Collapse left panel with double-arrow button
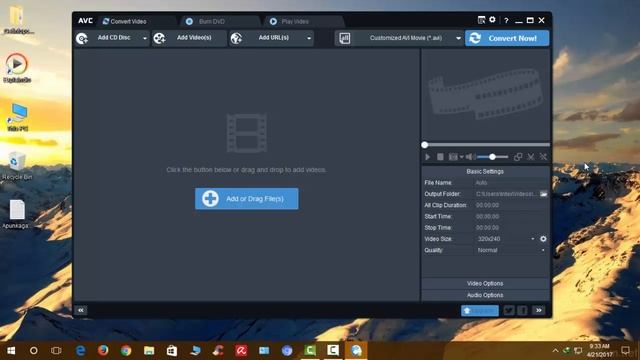Viewport: 640px width, 360px height. pos(81,311)
